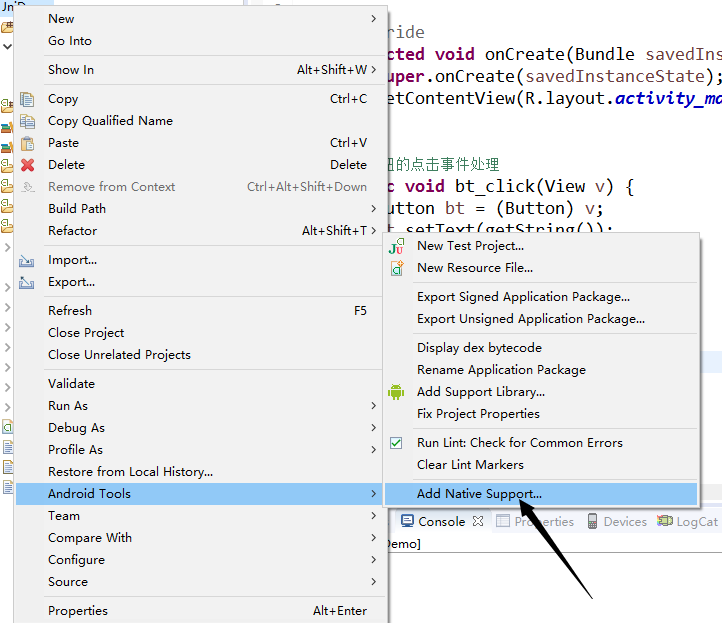Toggle Run Lint checkmark for common errors
Screen dimensions: 722x623
[397, 443]
